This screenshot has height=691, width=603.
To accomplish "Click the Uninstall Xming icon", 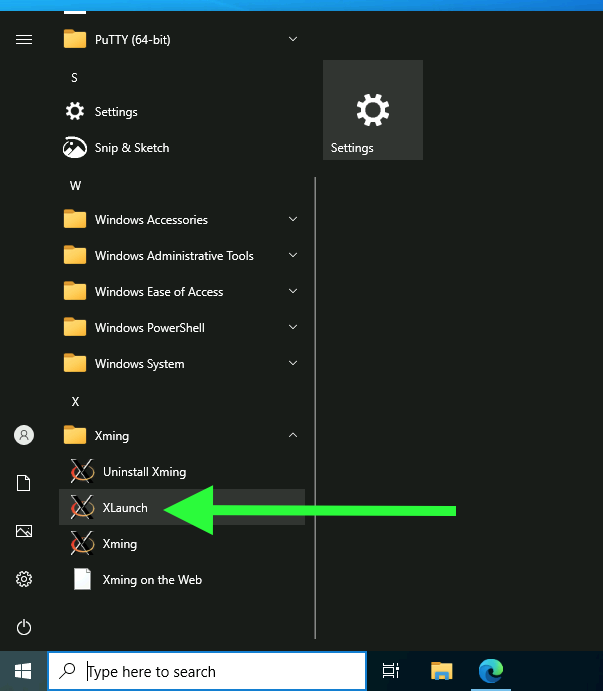I will coord(82,472).
